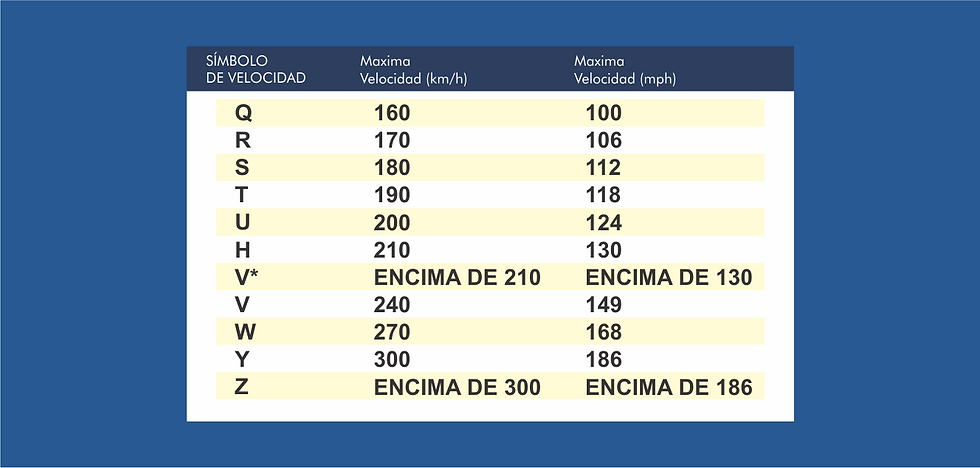
Task: Click the speed symbol letter W
Action: point(245,332)
